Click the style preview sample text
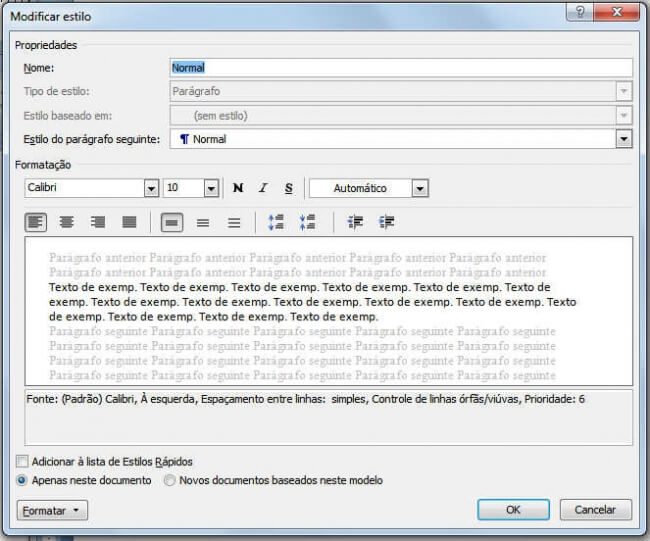 coord(312,302)
